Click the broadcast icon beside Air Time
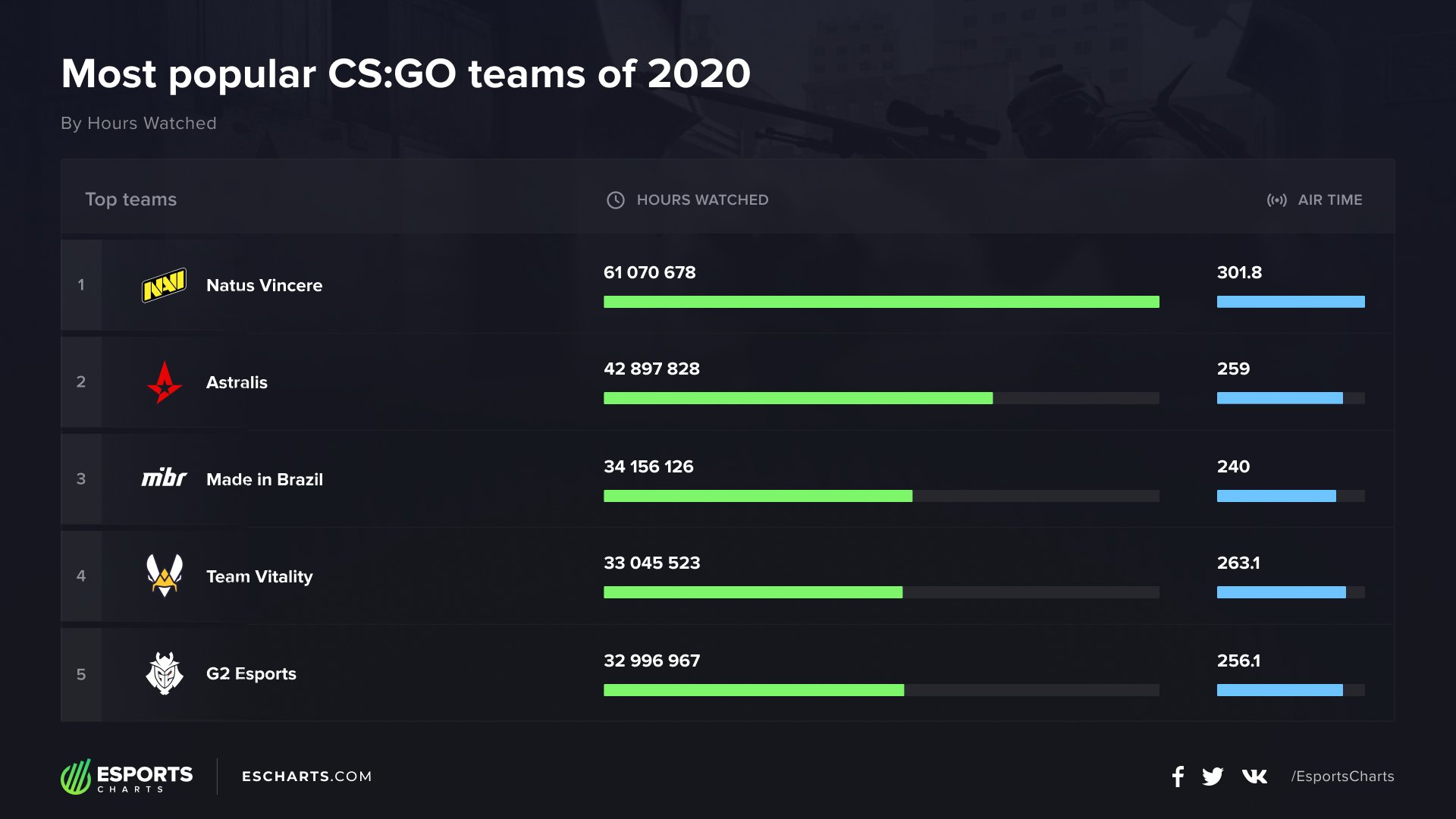This screenshot has height=819, width=1456. 1276,200
